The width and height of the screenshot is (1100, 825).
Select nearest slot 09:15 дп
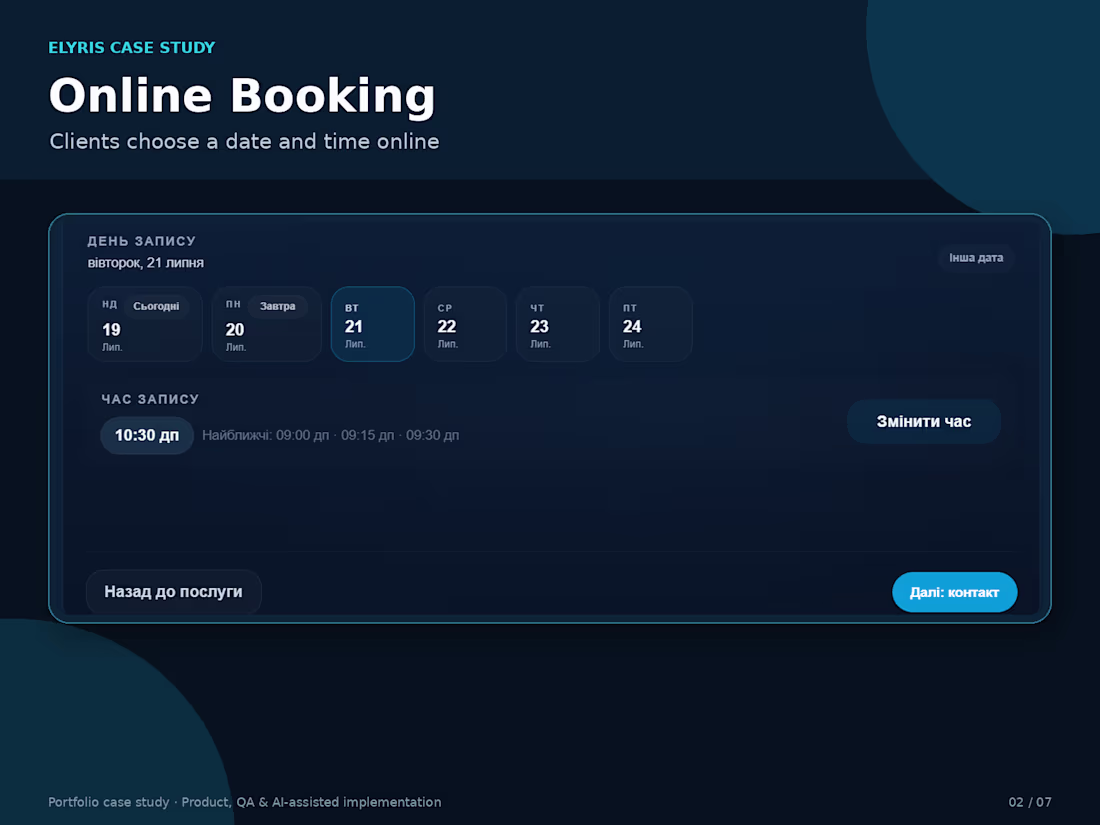click(x=368, y=435)
